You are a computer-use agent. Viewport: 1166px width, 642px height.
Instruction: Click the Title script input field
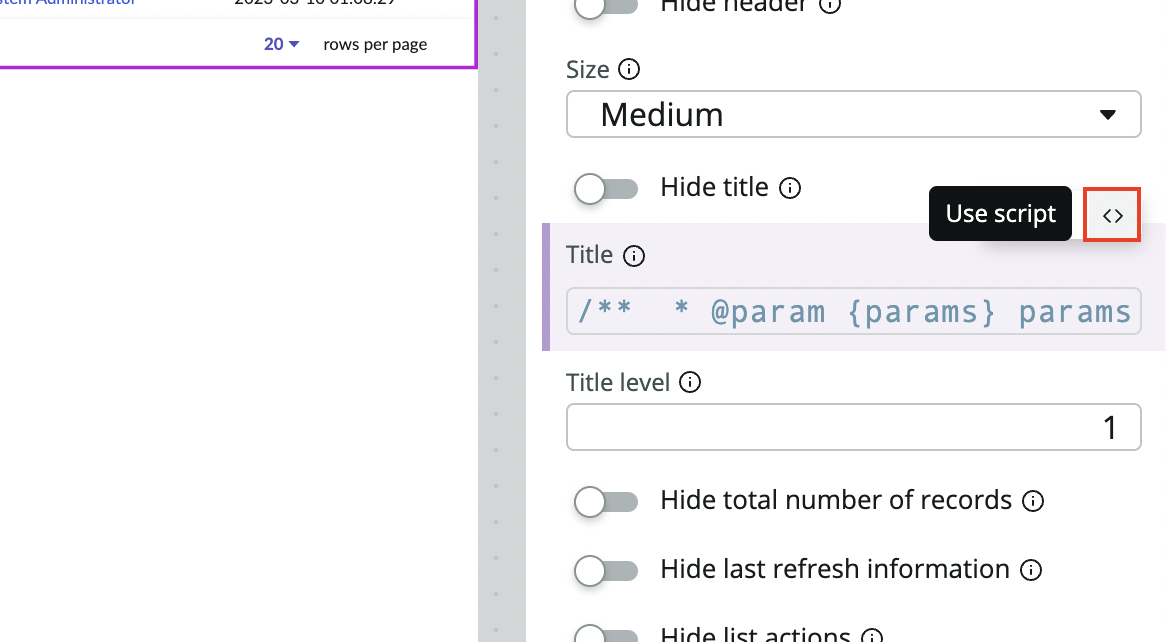pyautogui.click(x=853, y=311)
